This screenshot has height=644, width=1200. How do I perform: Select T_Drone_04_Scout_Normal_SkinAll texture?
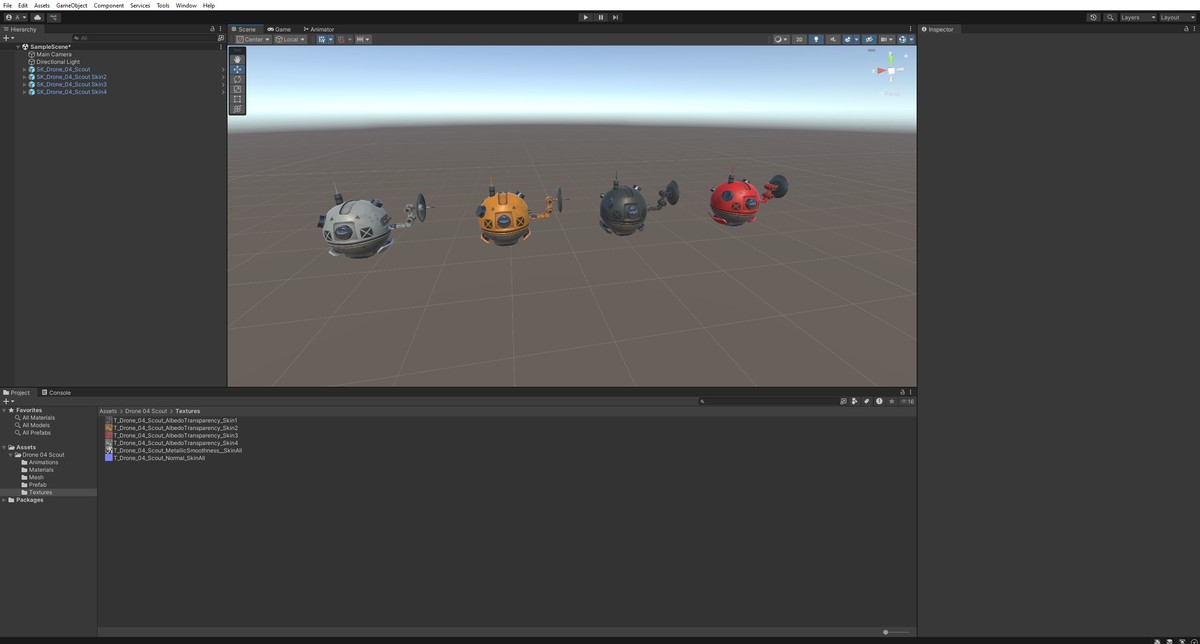click(x=158, y=458)
